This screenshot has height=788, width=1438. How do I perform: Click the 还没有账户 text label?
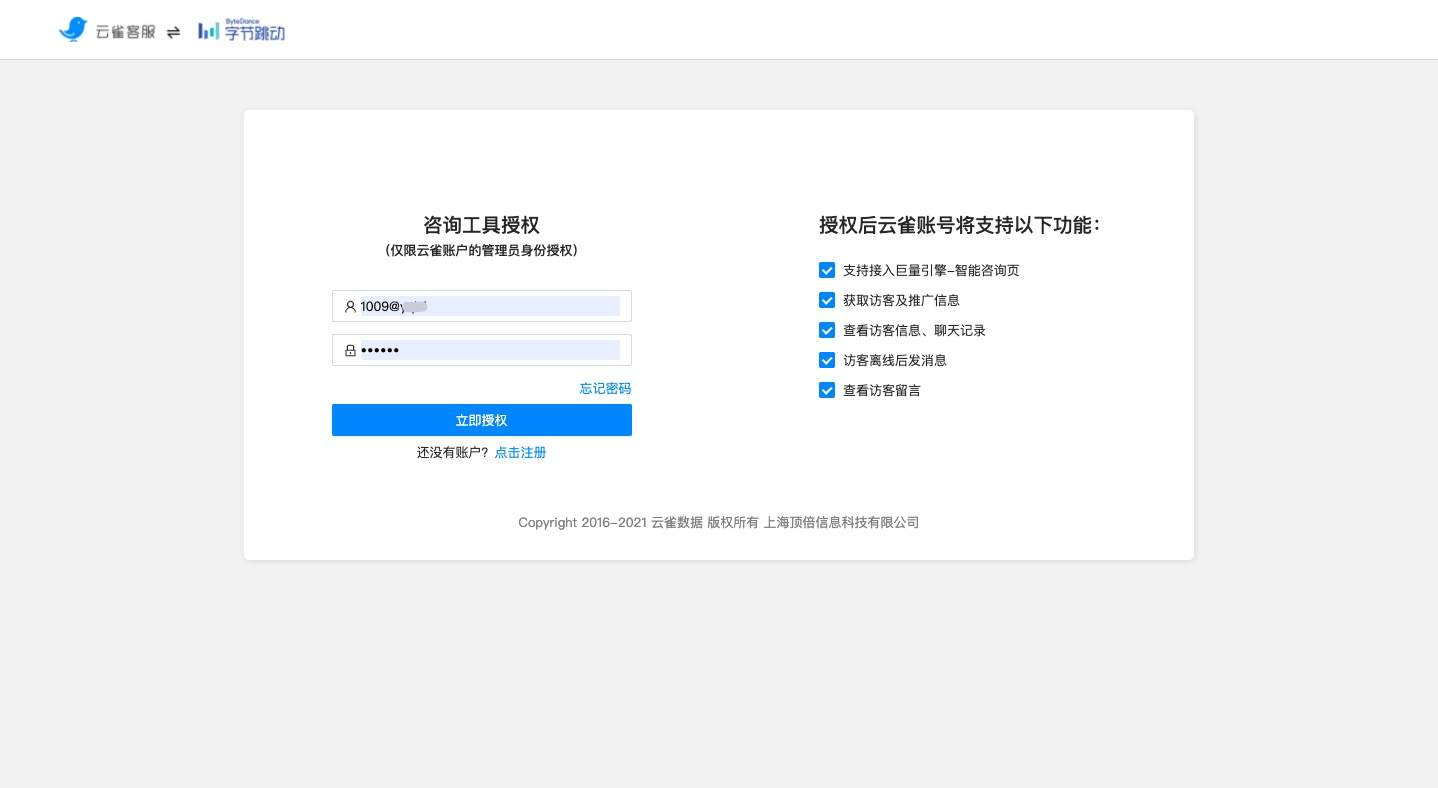click(x=453, y=452)
